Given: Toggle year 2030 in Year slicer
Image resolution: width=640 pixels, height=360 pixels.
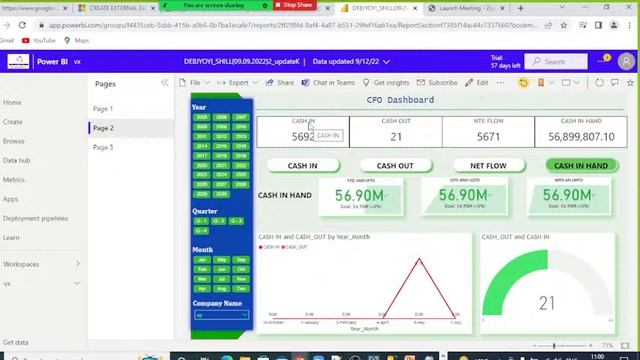Looking at the screenshot, I should point(221,194).
